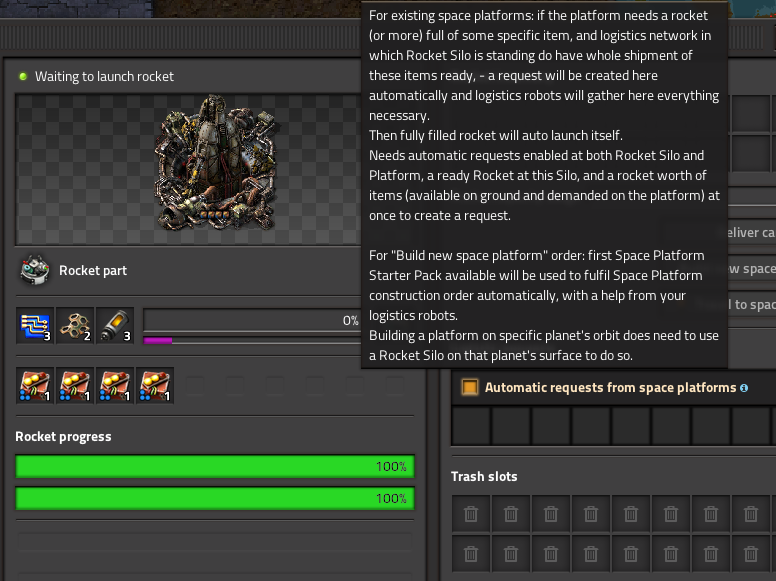
Task: Click the third productivity module slot
Action: pyautogui.click(x=115, y=386)
